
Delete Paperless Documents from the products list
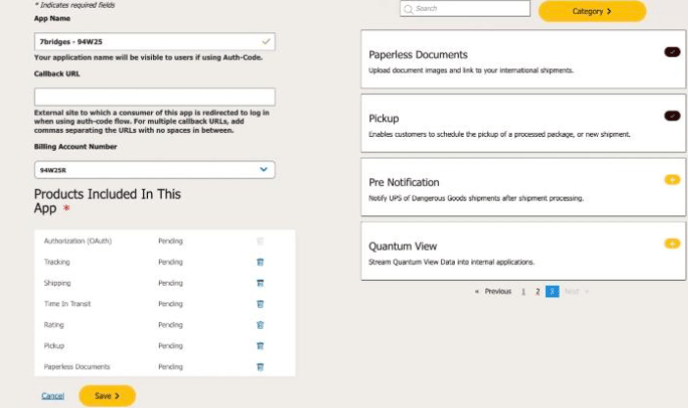pyautogui.click(x=260, y=367)
